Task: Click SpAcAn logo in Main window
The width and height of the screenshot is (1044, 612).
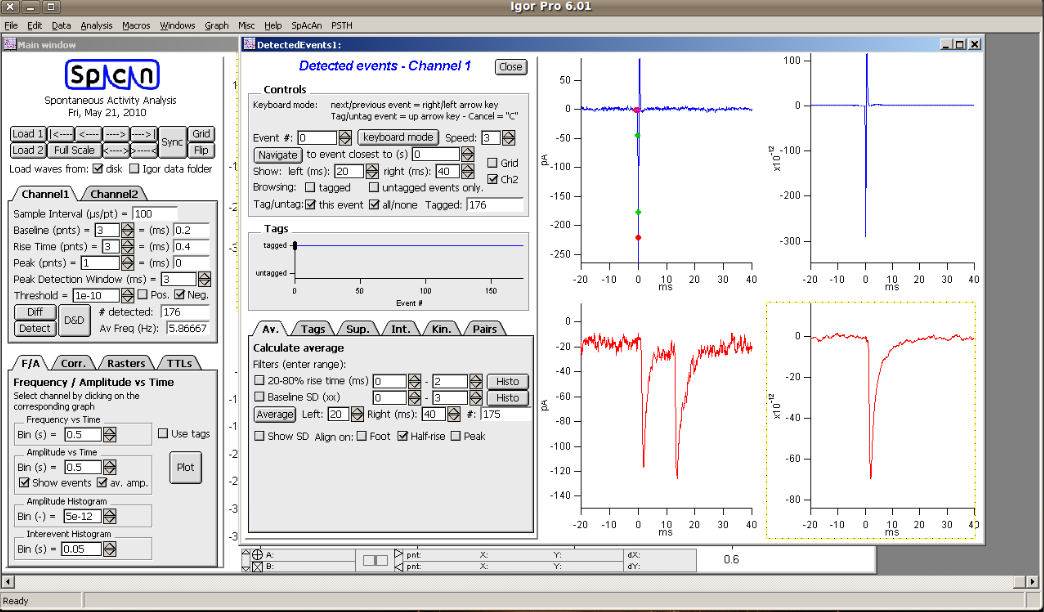Action: point(113,75)
